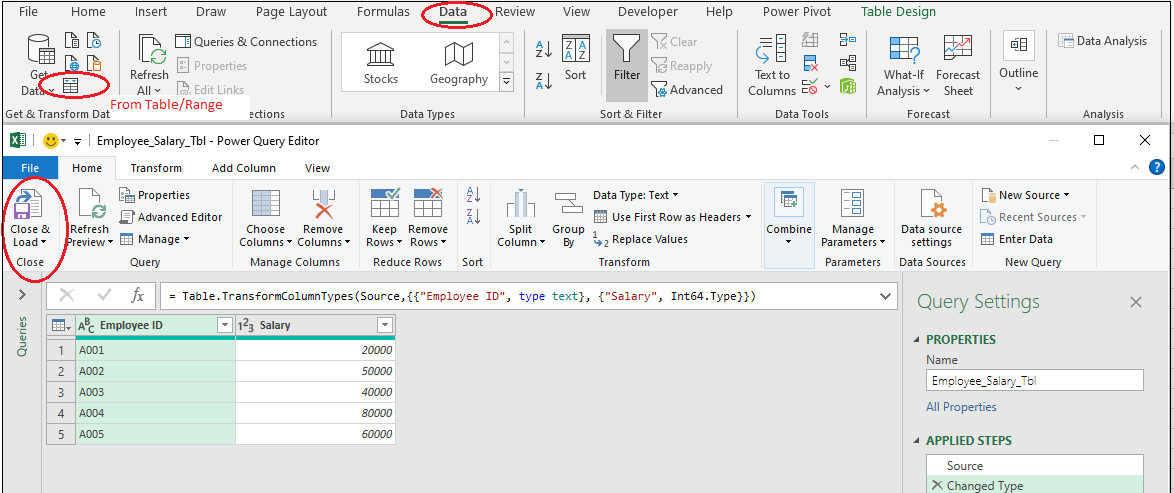Expand the Queries pane

tap(22, 296)
